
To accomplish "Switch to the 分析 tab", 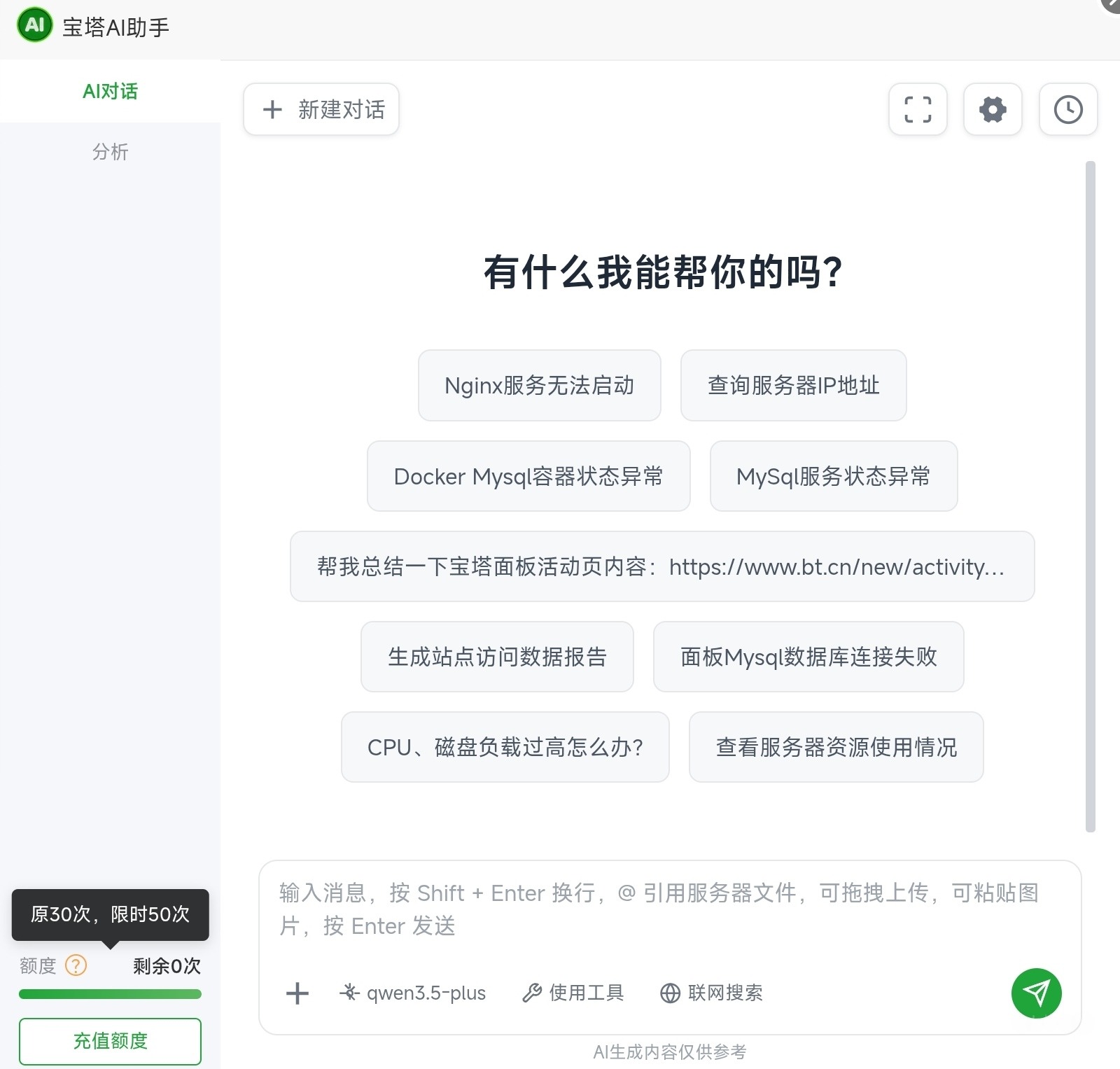I will click(x=110, y=152).
